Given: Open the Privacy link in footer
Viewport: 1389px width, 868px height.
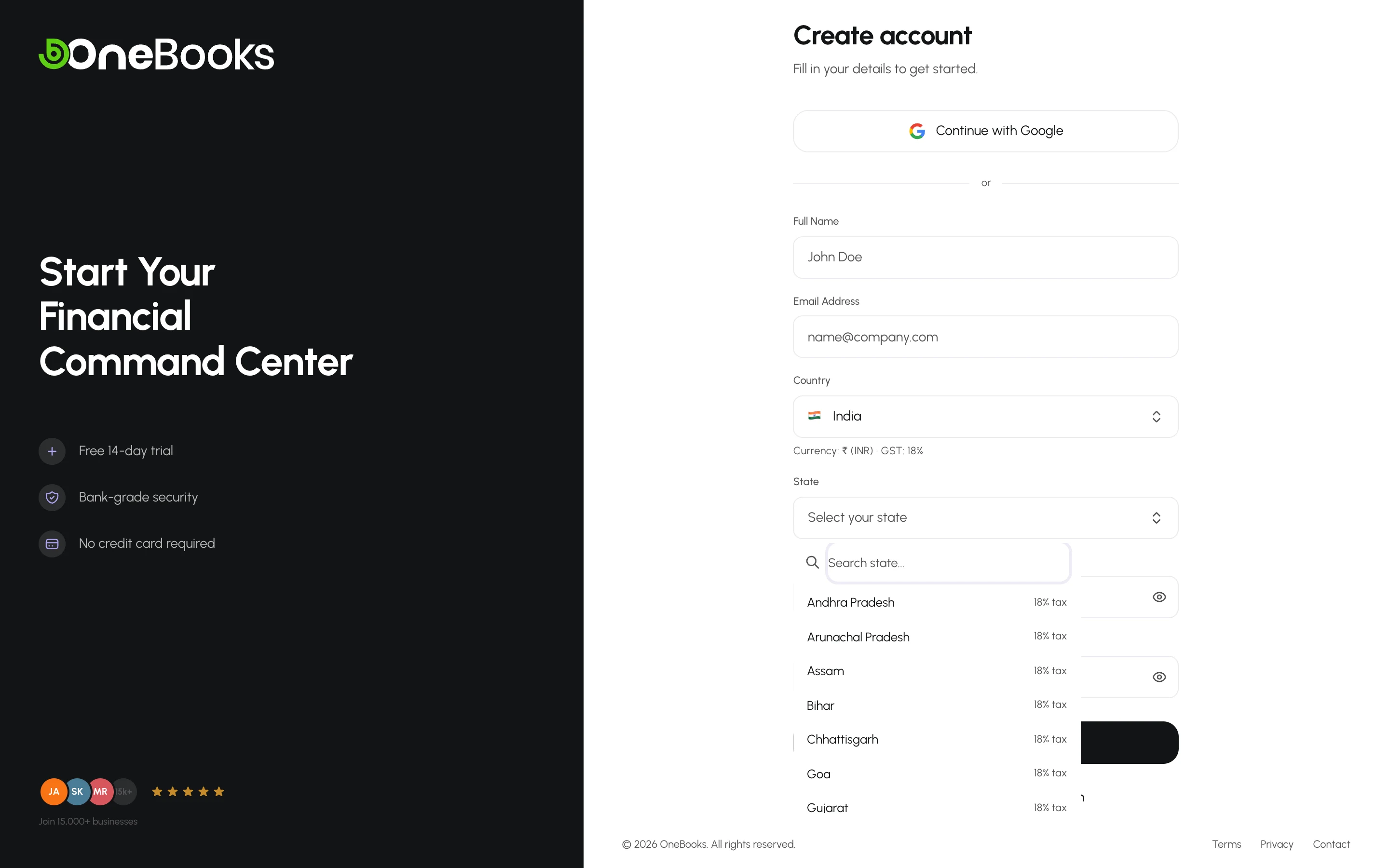Looking at the screenshot, I should [1277, 844].
